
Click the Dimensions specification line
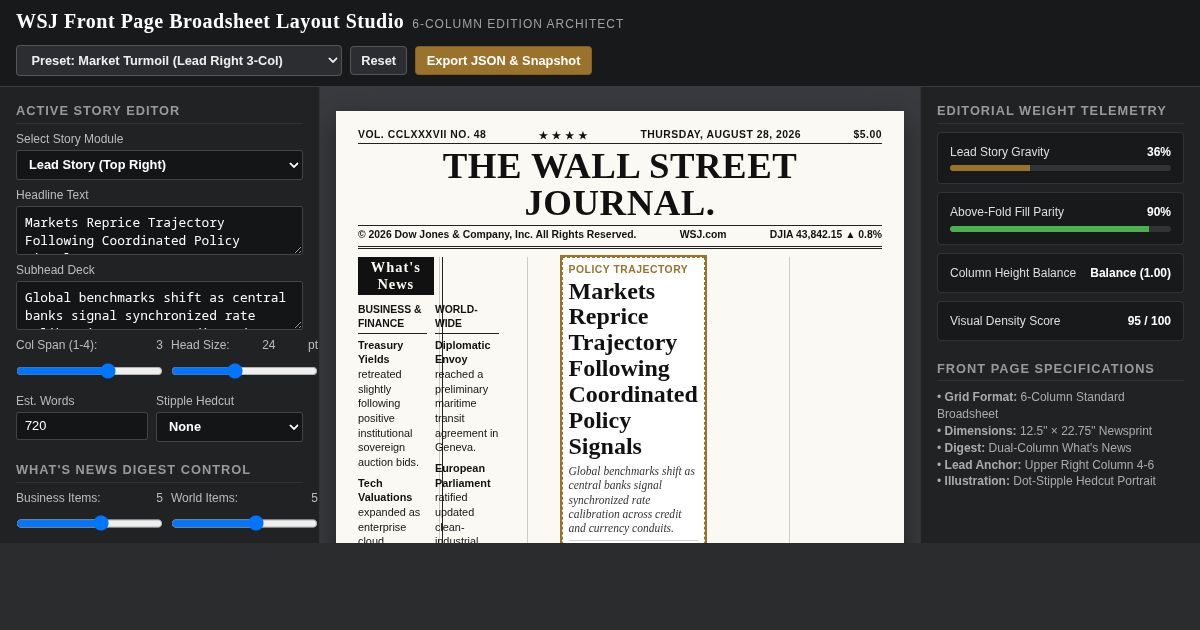[x=1044, y=431]
